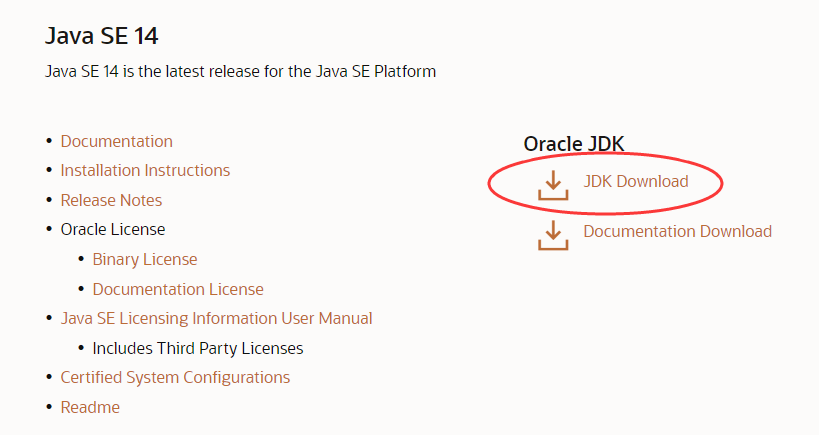The width and height of the screenshot is (819, 435).
Task: Click the download icon beside JDK Download
Action: 553,185
